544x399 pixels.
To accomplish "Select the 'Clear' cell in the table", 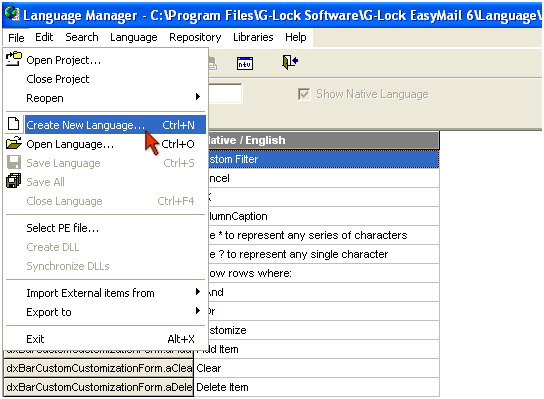I will pos(316,368).
